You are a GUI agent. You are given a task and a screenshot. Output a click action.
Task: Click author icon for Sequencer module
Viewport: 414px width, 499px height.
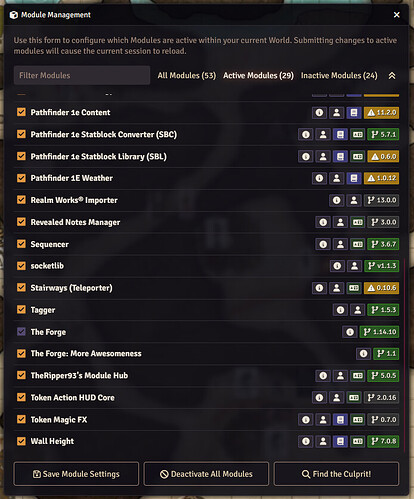(x=340, y=244)
